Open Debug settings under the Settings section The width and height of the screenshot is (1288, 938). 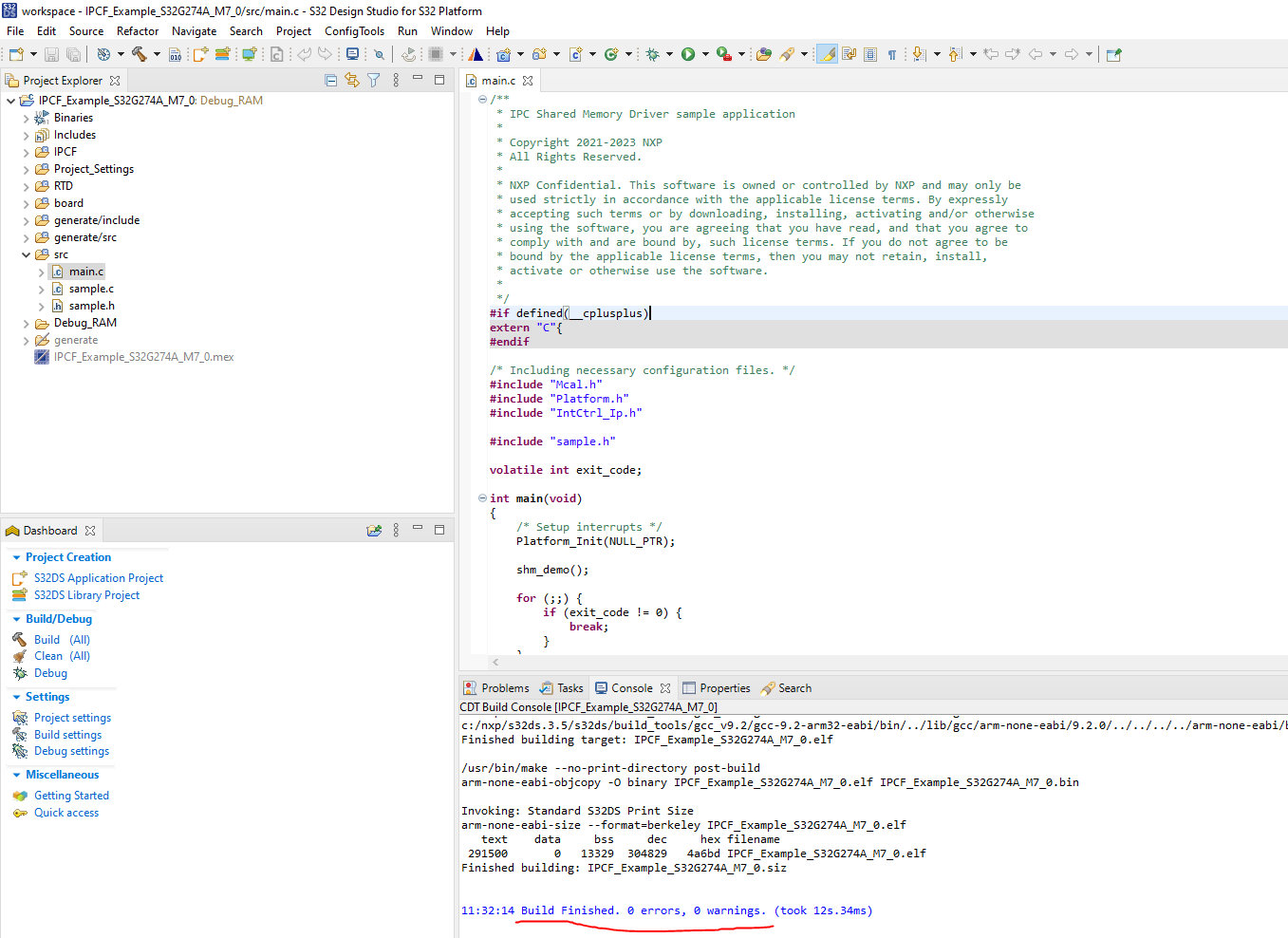[x=72, y=750]
